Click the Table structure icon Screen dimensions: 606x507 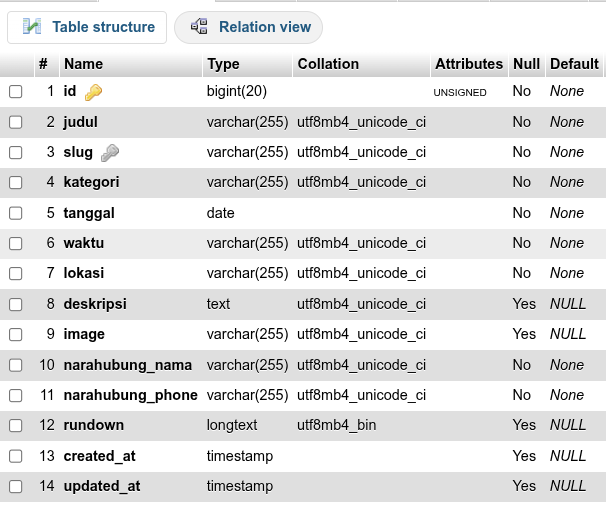click(x=32, y=27)
